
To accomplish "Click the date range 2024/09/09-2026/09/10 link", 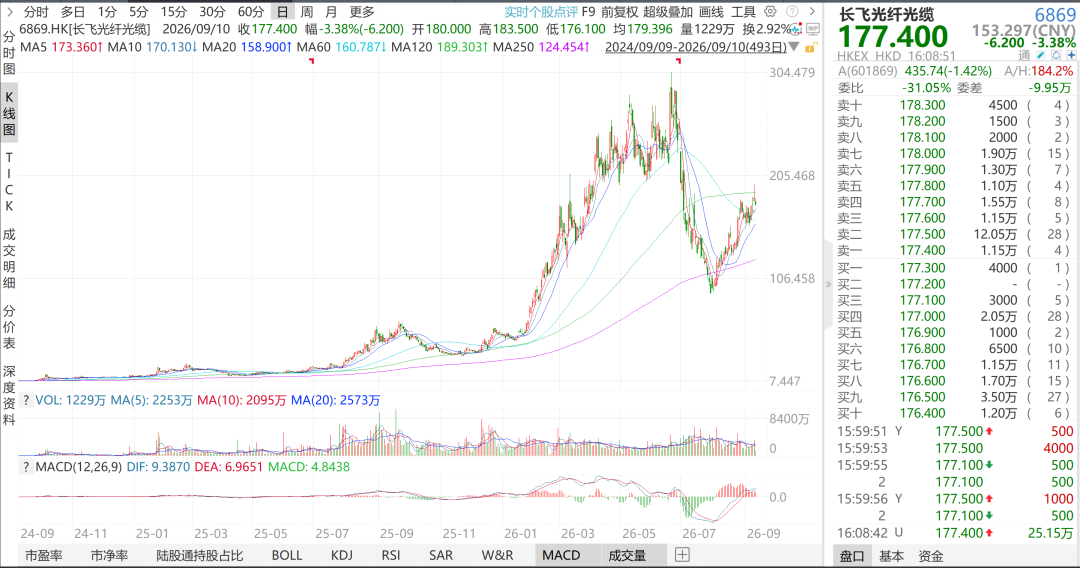I will (696, 48).
